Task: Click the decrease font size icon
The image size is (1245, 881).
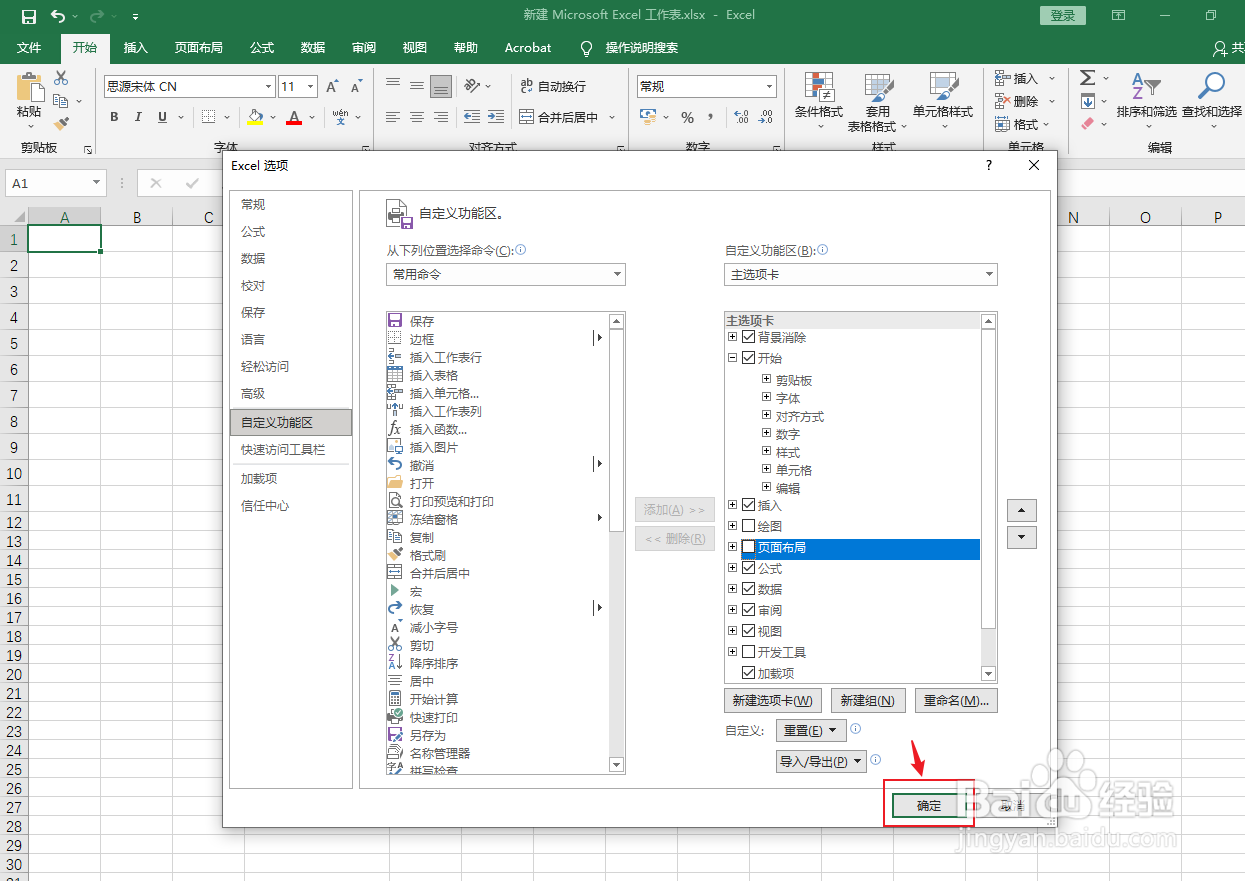Action: [355, 87]
